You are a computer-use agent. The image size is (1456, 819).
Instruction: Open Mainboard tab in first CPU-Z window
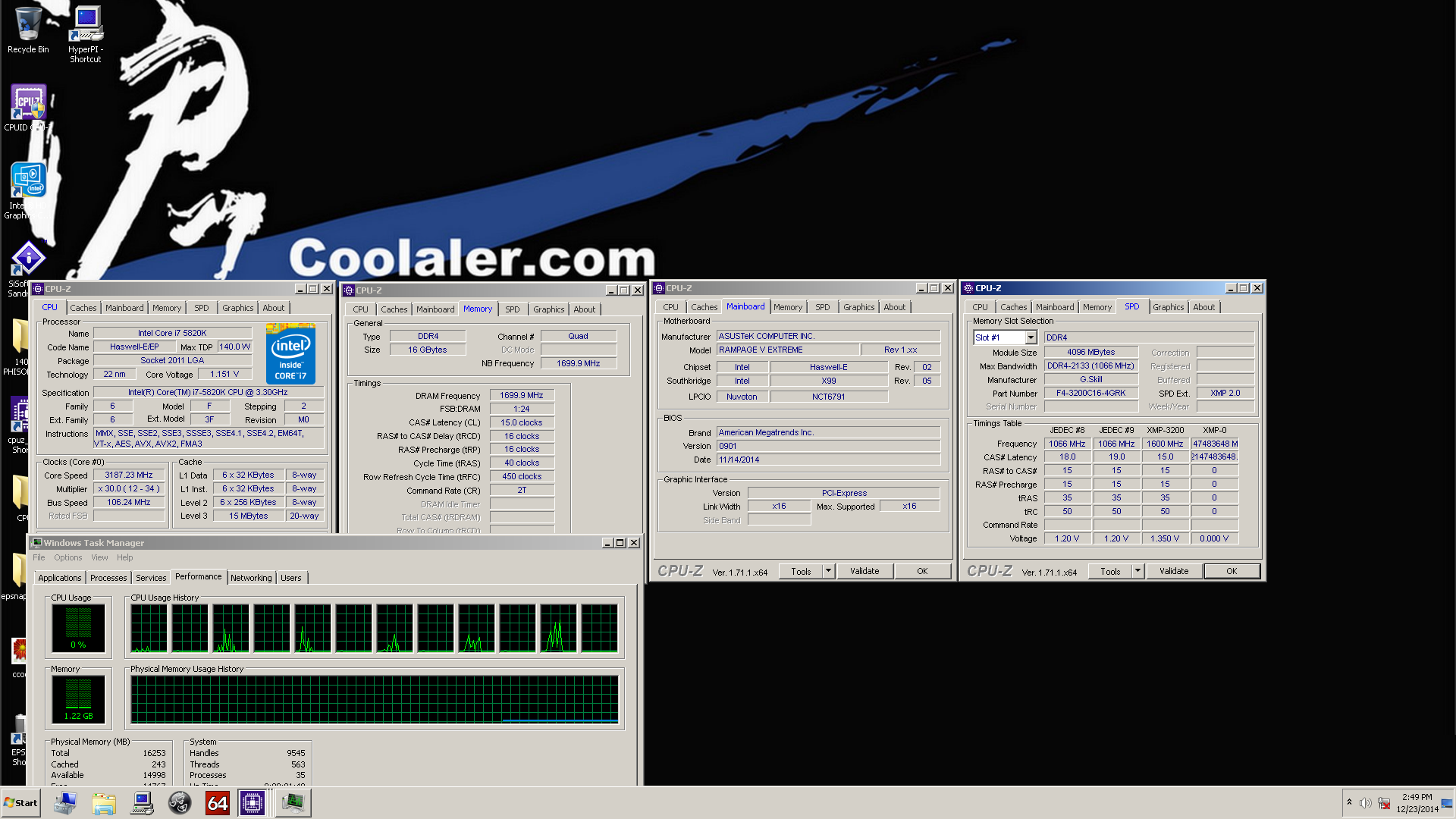pos(124,308)
